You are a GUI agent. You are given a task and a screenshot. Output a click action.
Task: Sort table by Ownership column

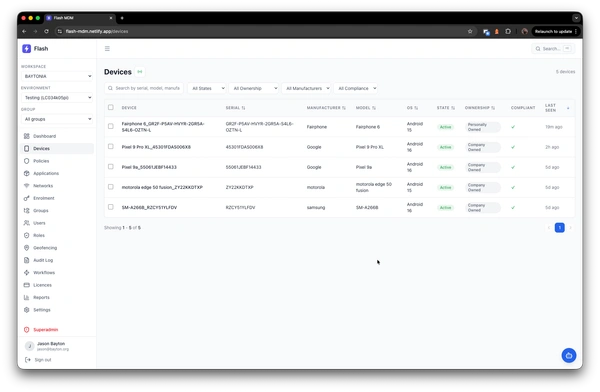(x=480, y=108)
